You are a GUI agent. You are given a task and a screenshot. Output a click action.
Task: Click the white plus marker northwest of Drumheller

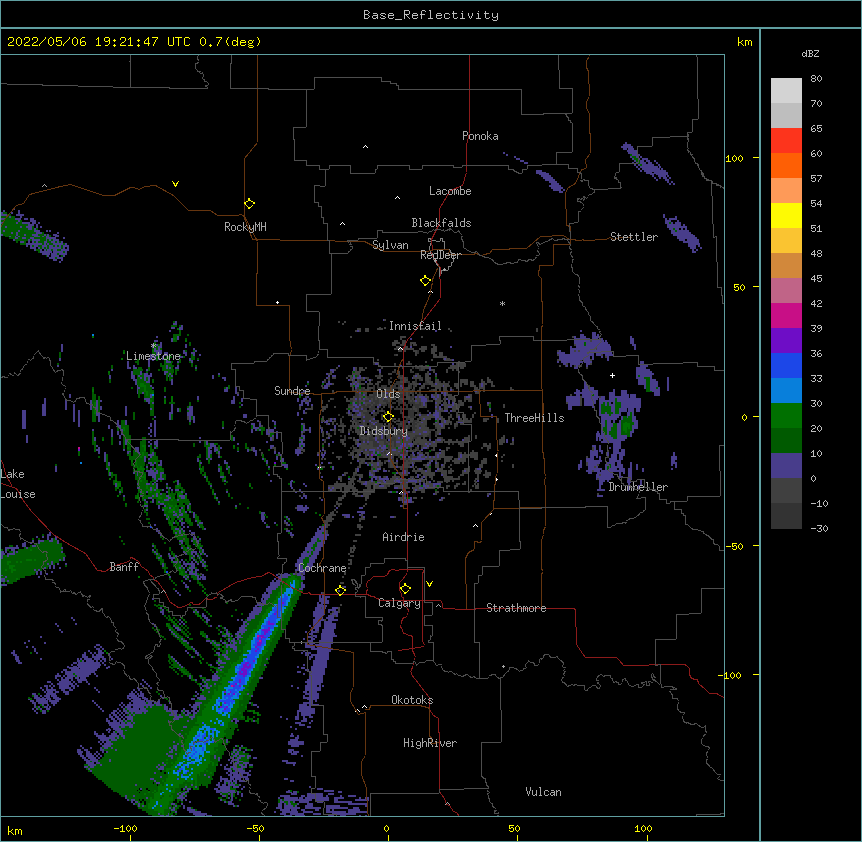point(612,375)
